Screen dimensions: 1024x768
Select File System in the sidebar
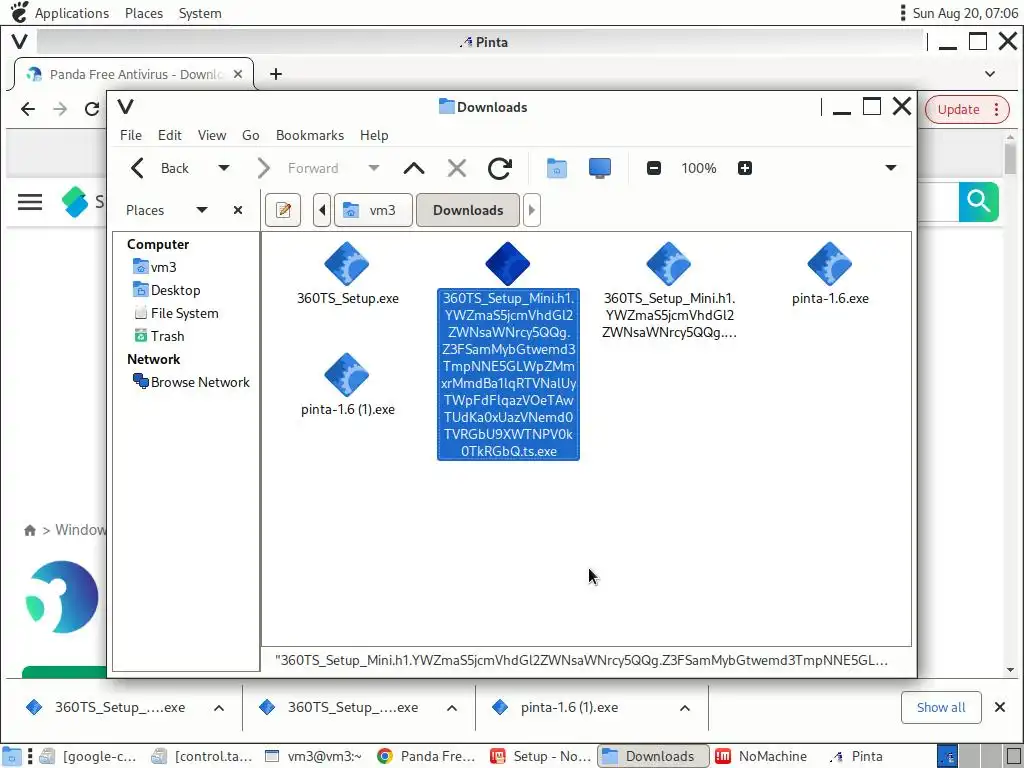point(176,313)
